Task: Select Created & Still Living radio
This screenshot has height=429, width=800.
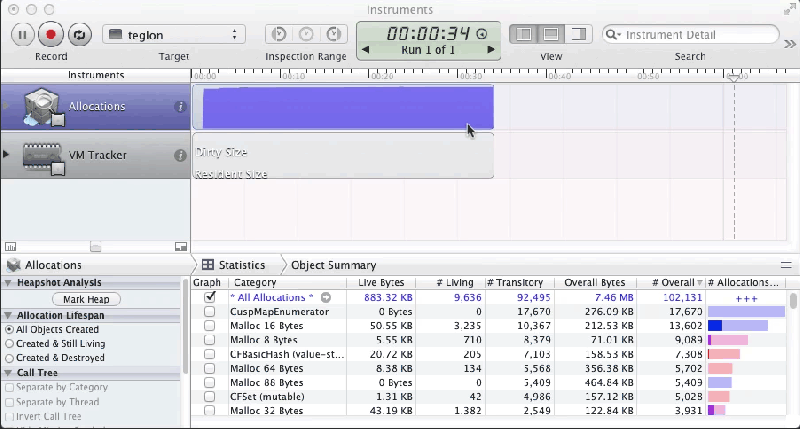Action: pyautogui.click(x=9, y=344)
